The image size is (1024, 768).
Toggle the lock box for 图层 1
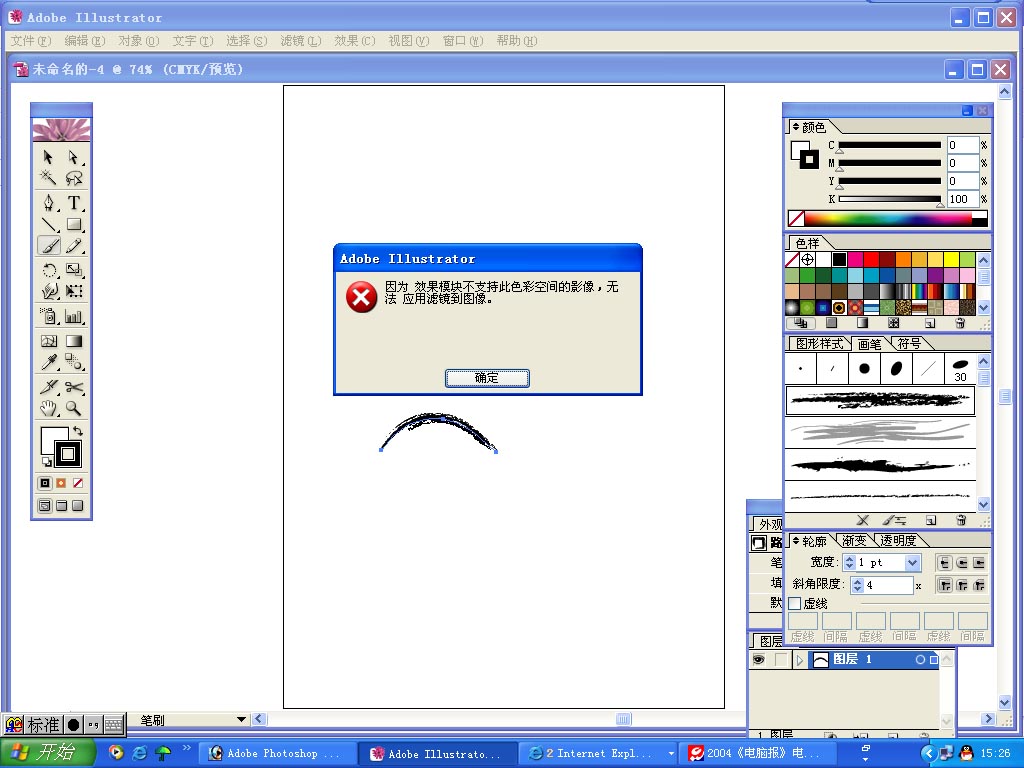(780, 660)
